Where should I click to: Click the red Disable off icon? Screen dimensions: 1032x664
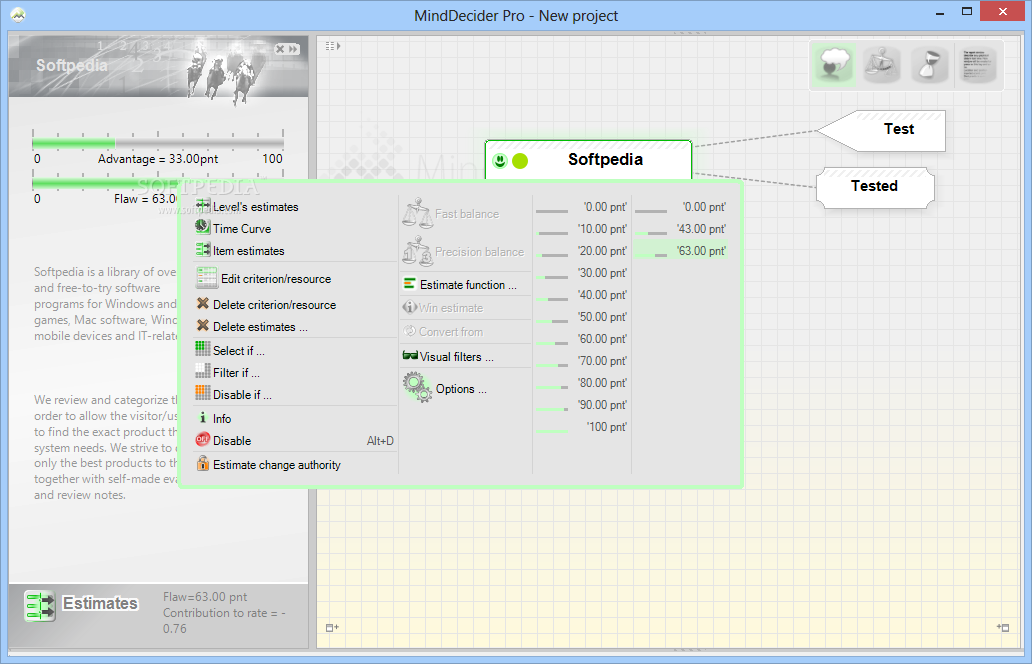click(x=203, y=439)
